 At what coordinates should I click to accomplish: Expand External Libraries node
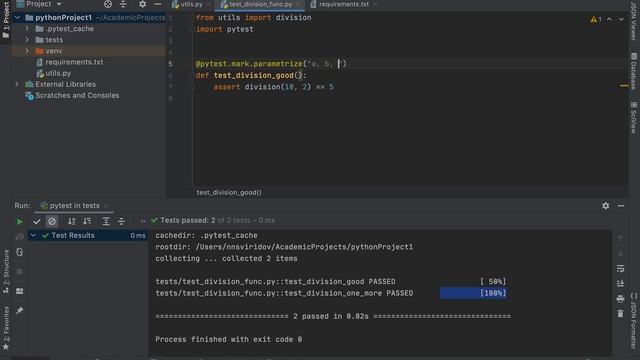pos(17,84)
